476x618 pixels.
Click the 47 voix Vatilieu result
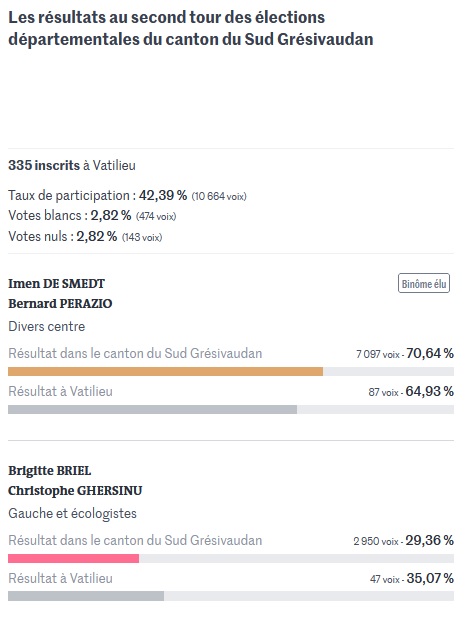pyautogui.click(x=385, y=579)
